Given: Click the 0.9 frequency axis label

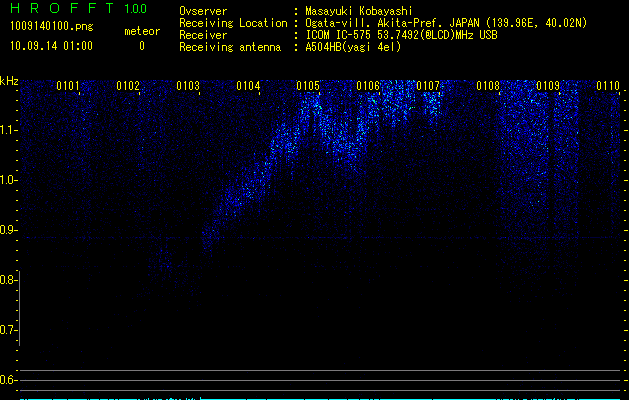Looking at the screenshot, I should click(8, 230).
